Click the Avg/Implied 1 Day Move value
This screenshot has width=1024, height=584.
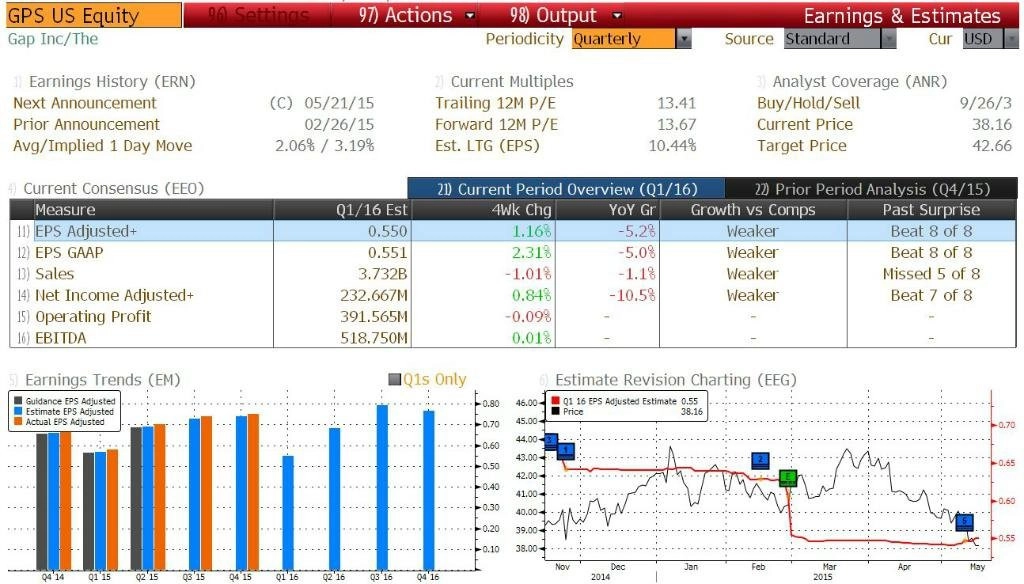(325, 146)
